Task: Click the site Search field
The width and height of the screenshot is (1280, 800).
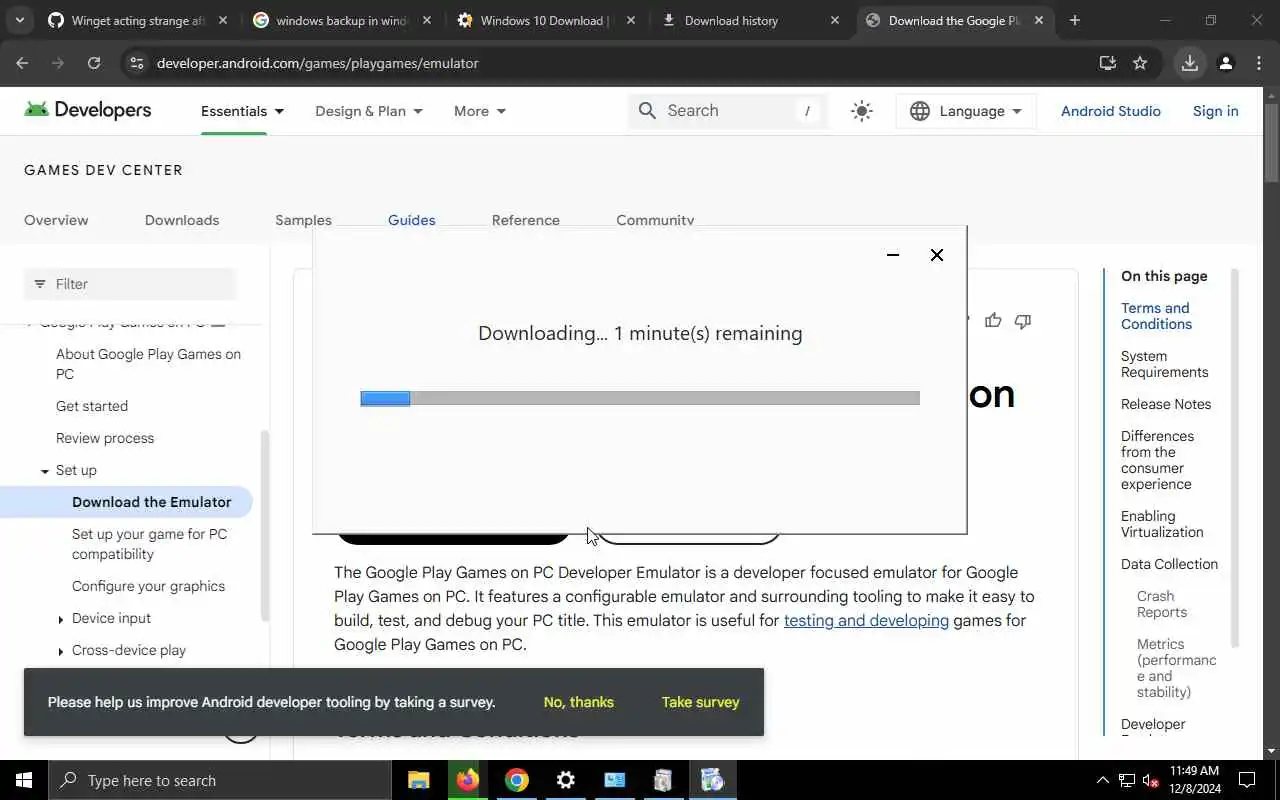Action: click(728, 111)
